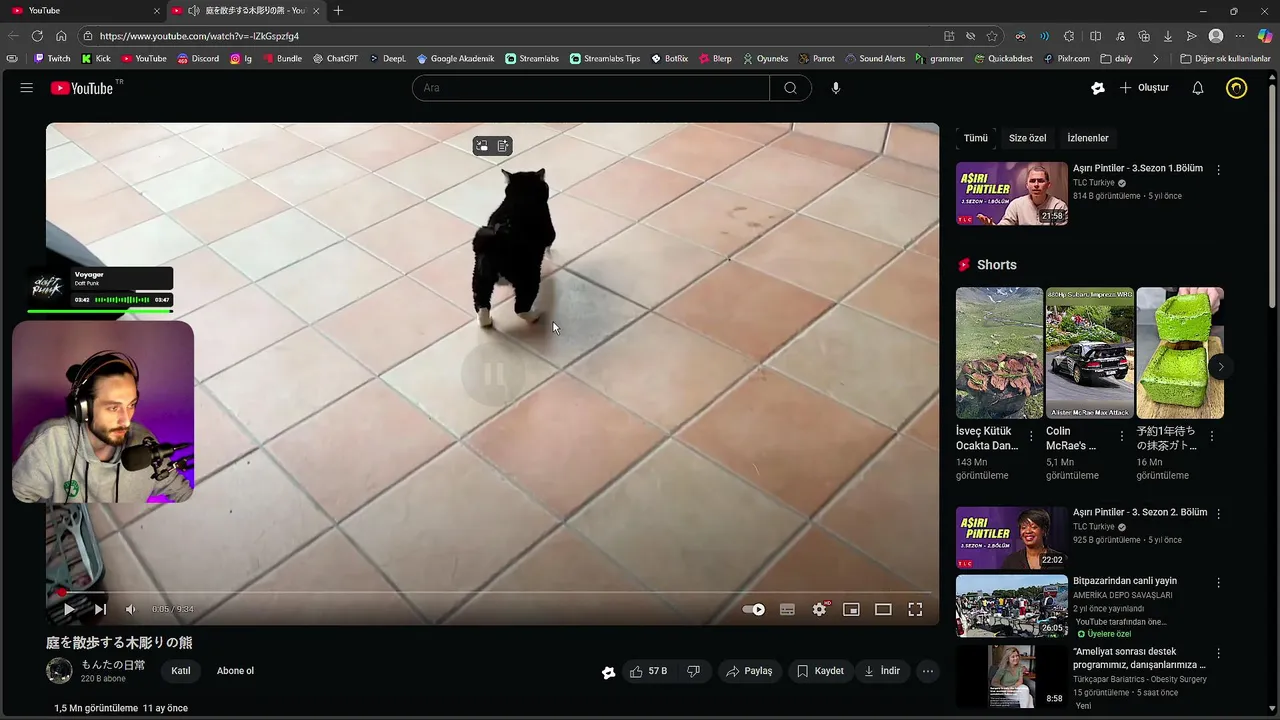Like the video (57 B)

click(648, 671)
